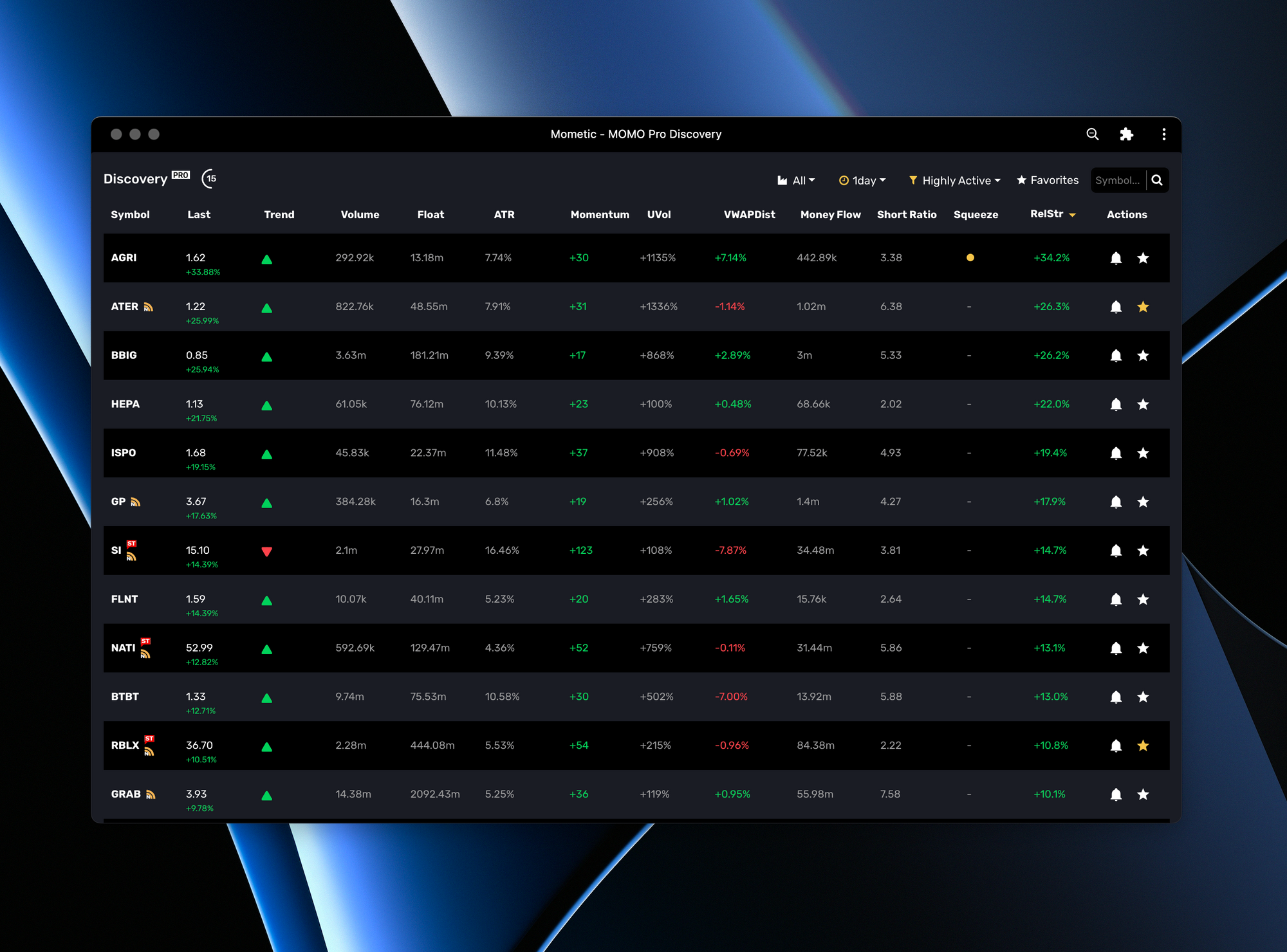The height and width of the screenshot is (952, 1287).
Task: Sort by RelStr column header
Action: pyautogui.click(x=1047, y=214)
